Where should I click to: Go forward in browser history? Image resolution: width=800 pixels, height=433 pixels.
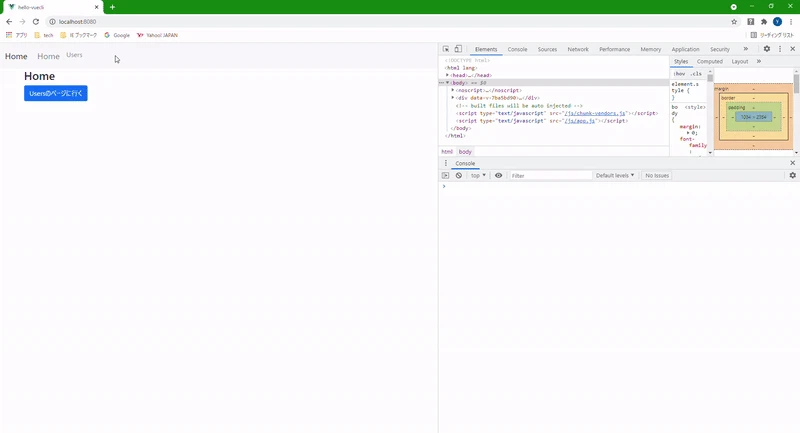pyautogui.click(x=22, y=22)
